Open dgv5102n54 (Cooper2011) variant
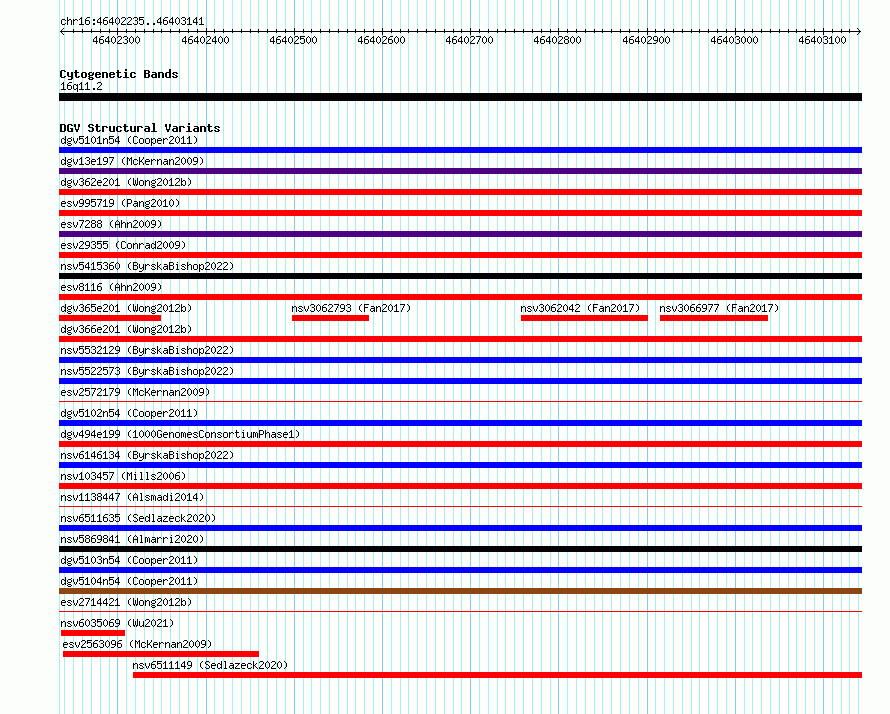The image size is (890, 714). click(129, 413)
